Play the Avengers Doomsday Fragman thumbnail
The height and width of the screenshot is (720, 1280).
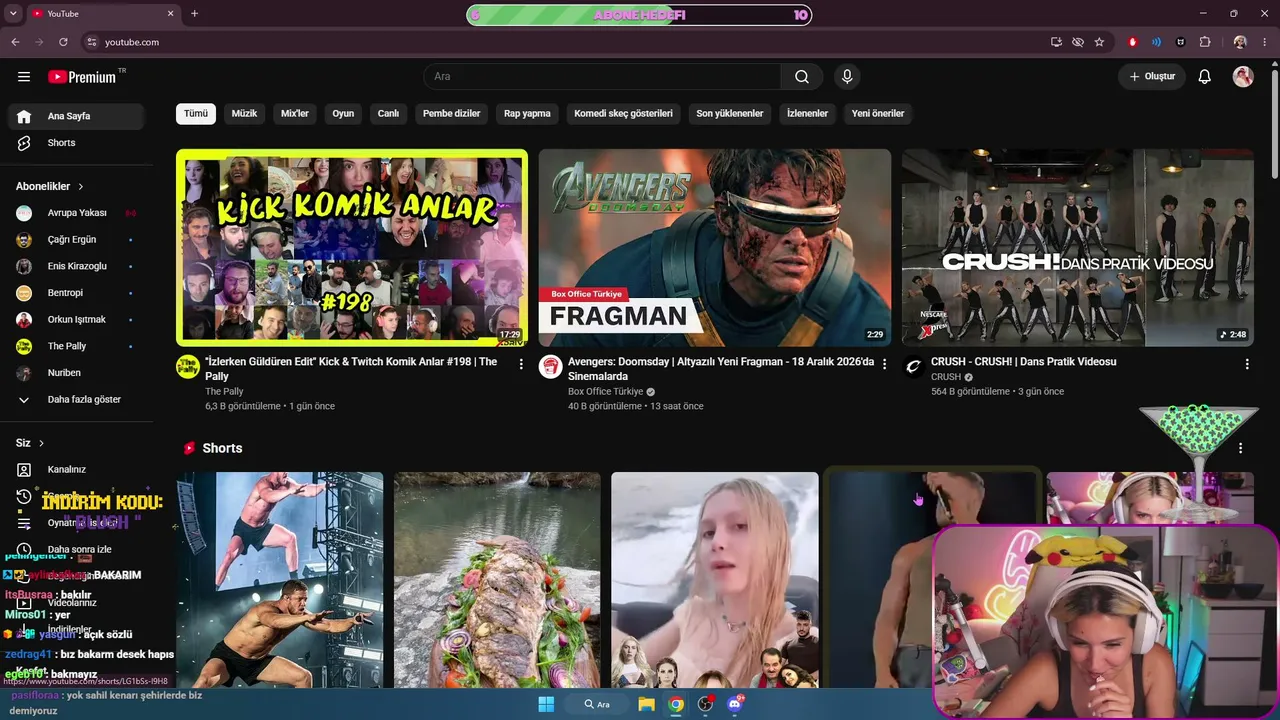715,248
